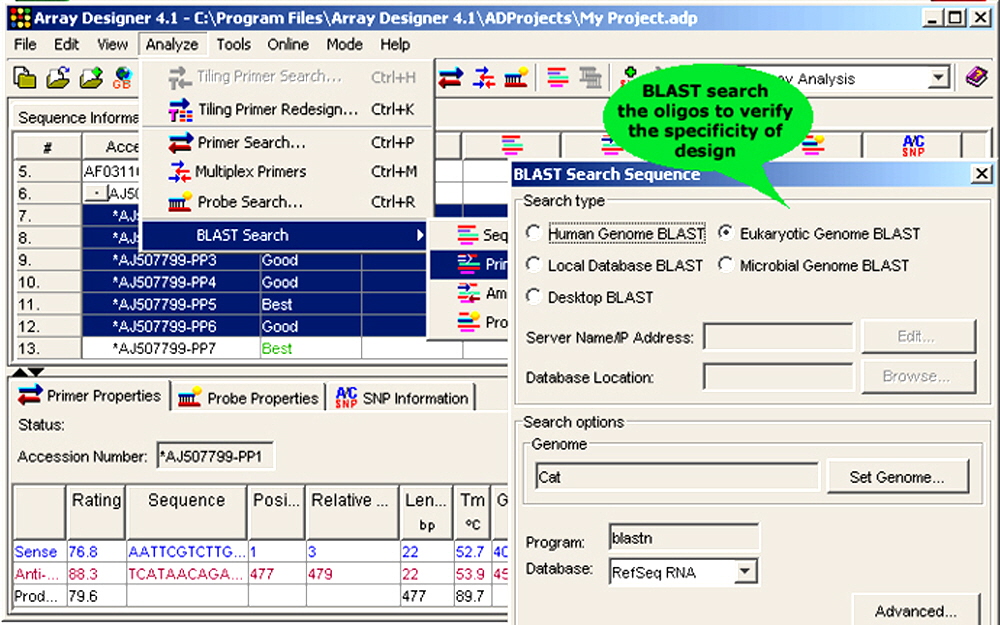
Task: Select Local Database BLAST radio button
Action: point(534,265)
